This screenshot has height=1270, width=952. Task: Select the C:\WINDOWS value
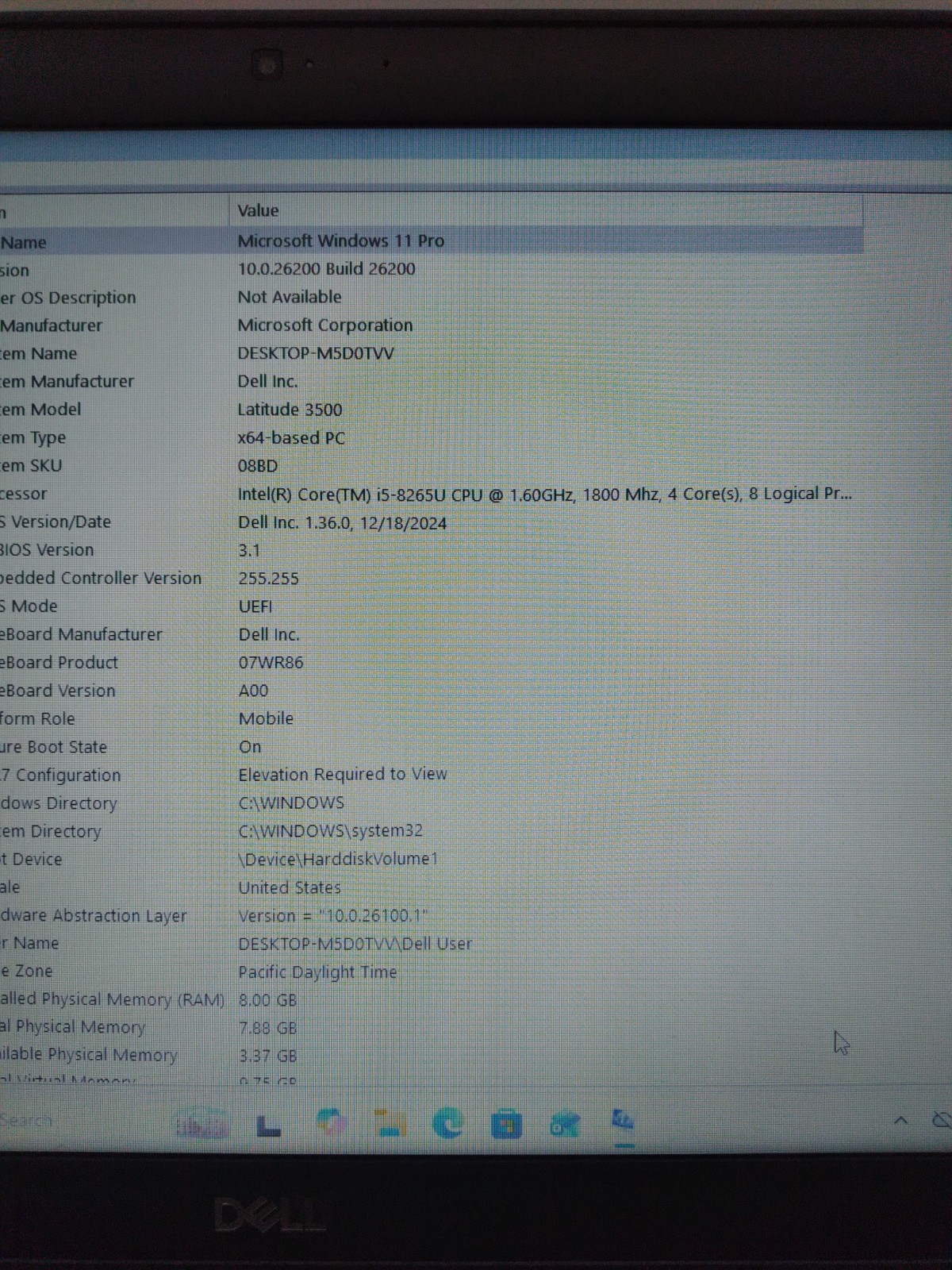tap(291, 802)
